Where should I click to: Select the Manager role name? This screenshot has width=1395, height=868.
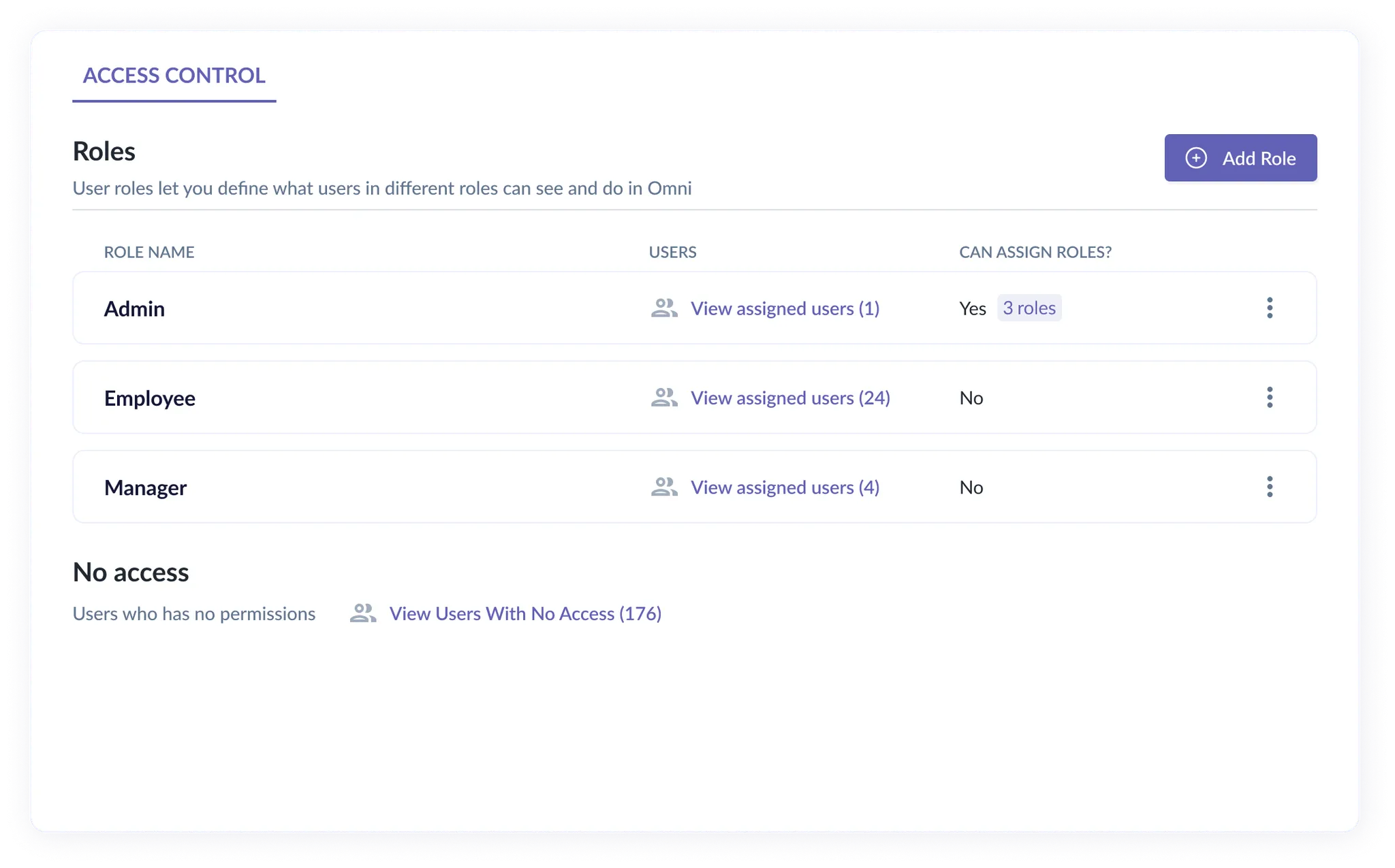pos(145,488)
